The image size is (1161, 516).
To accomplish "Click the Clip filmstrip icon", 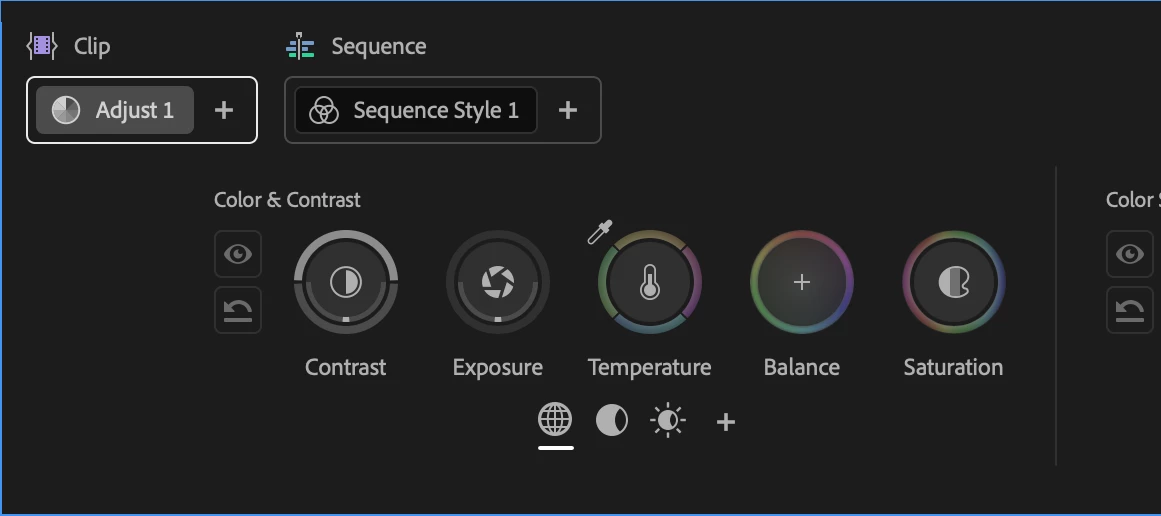I will (42, 46).
